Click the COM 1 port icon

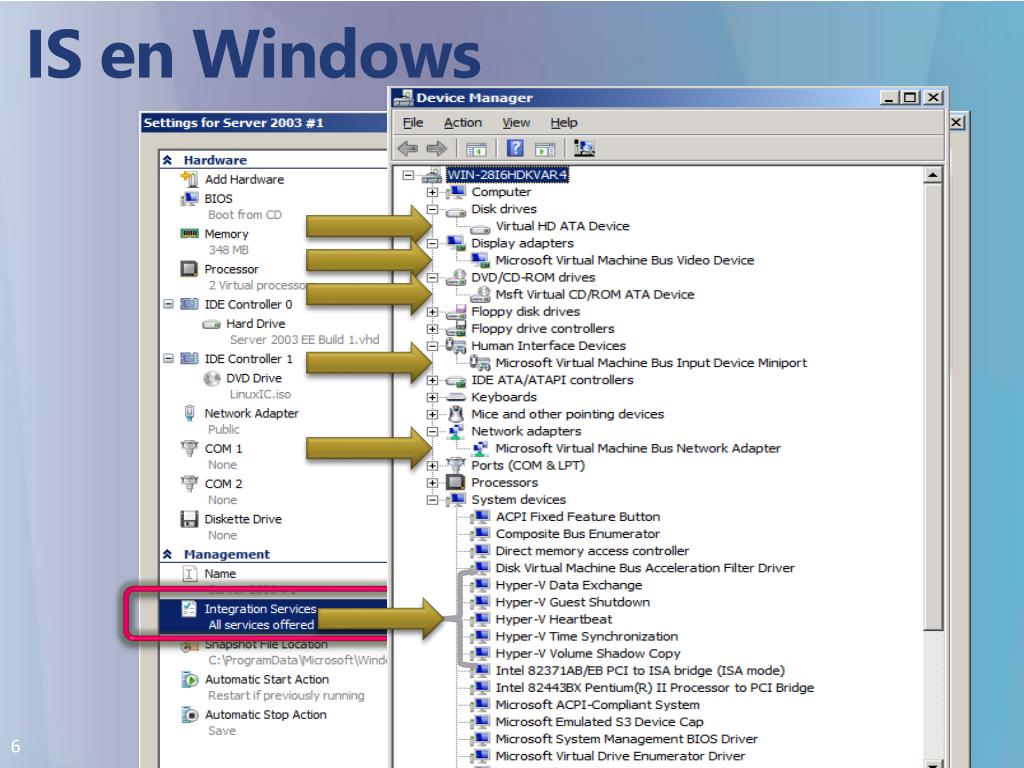(189, 448)
